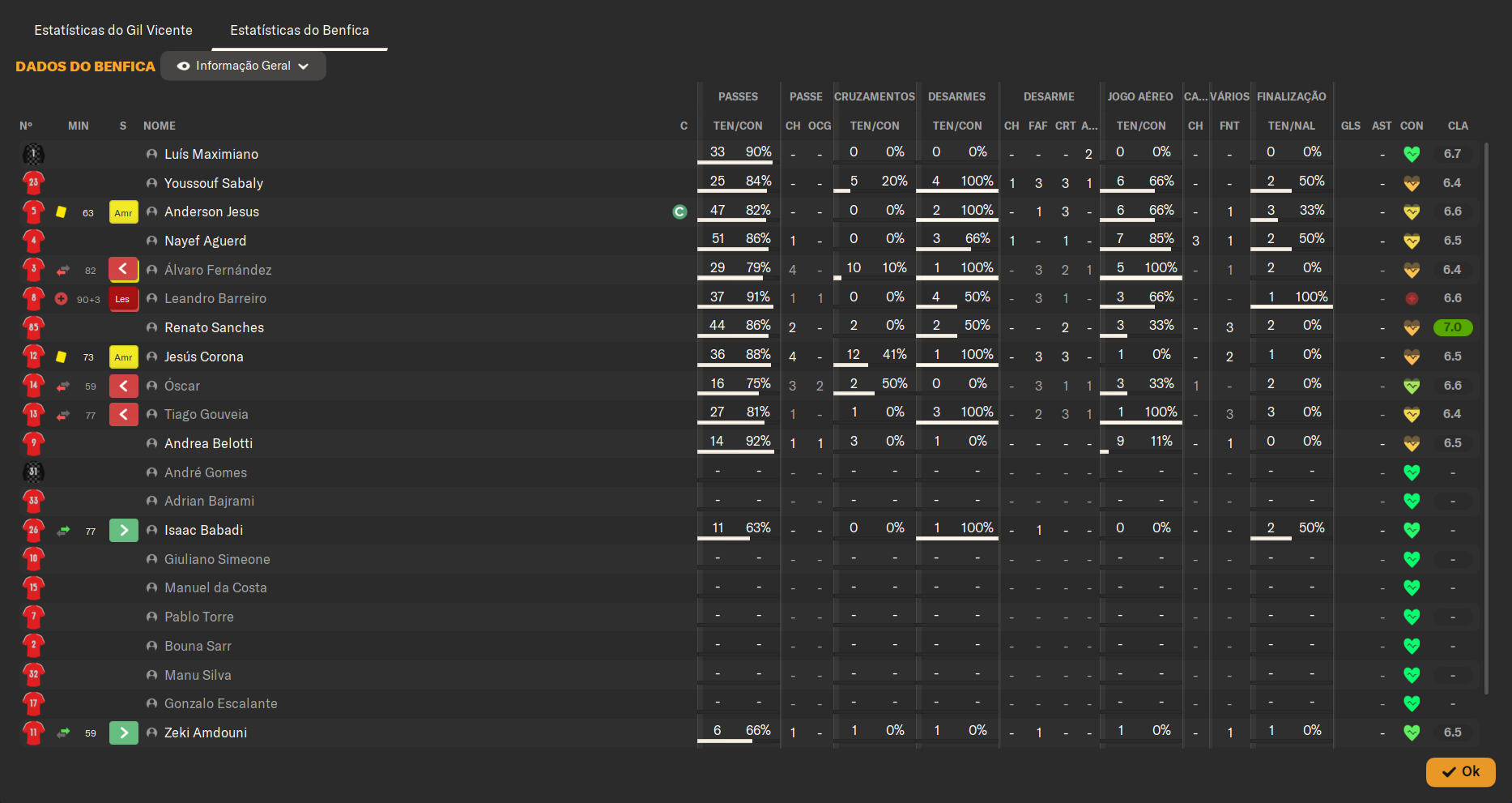
Task: Sort by the GLS goals column header
Action: tap(1351, 126)
